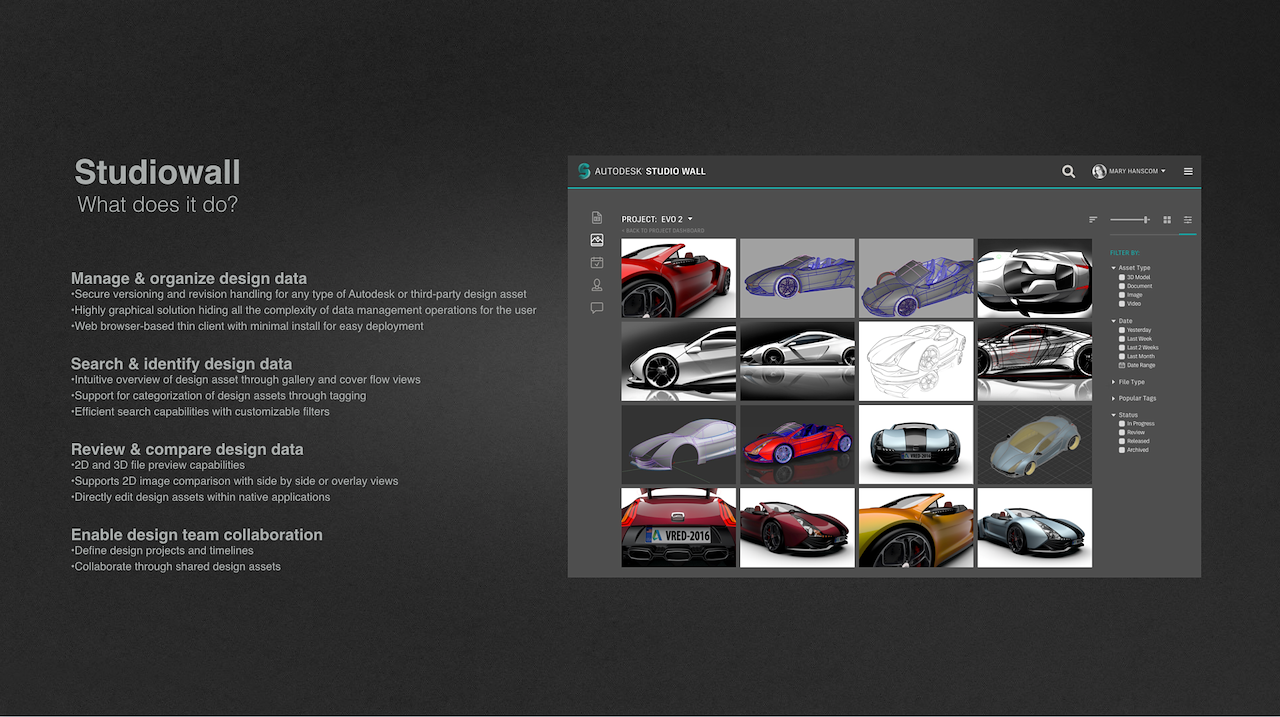Expand the File Type filter section
The width and height of the screenshot is (1280, 717).
(1130, 382)
